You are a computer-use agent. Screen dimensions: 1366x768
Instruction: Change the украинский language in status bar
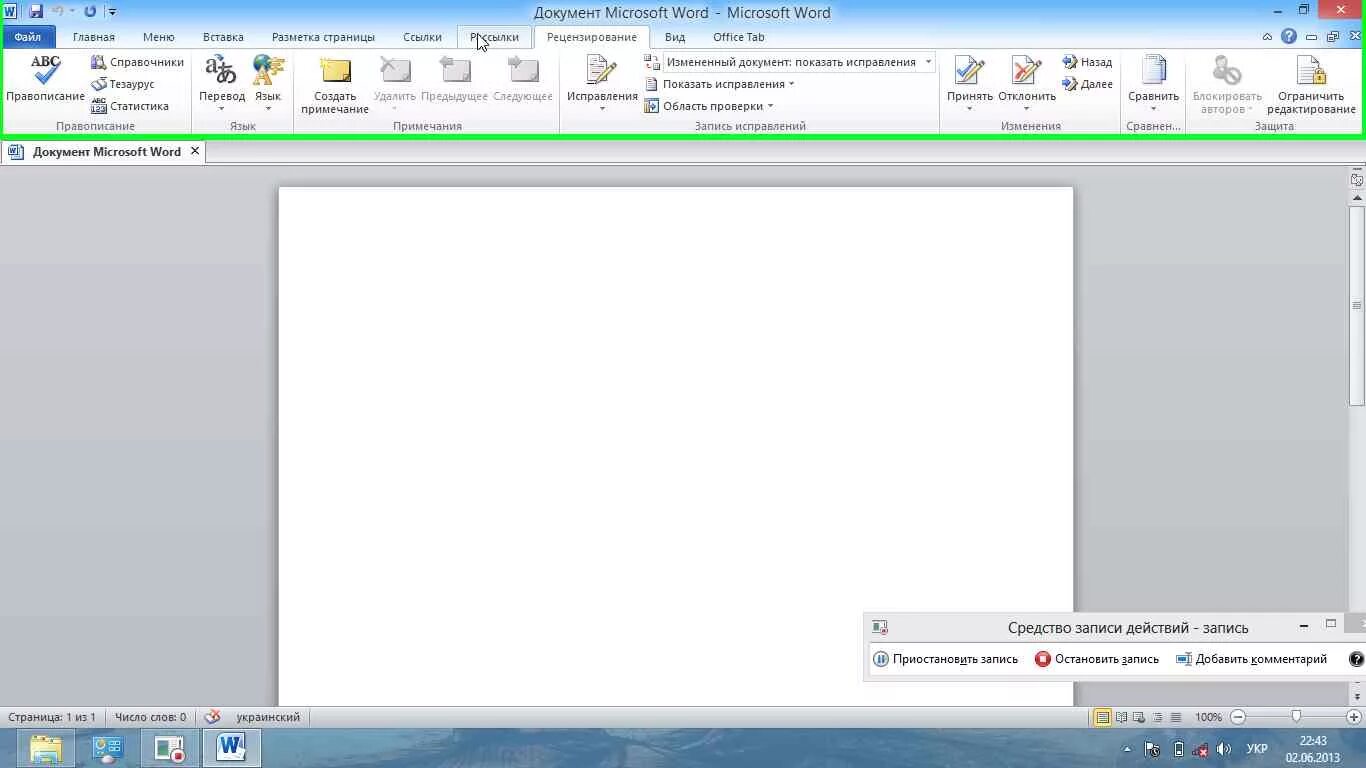[268, 717]
